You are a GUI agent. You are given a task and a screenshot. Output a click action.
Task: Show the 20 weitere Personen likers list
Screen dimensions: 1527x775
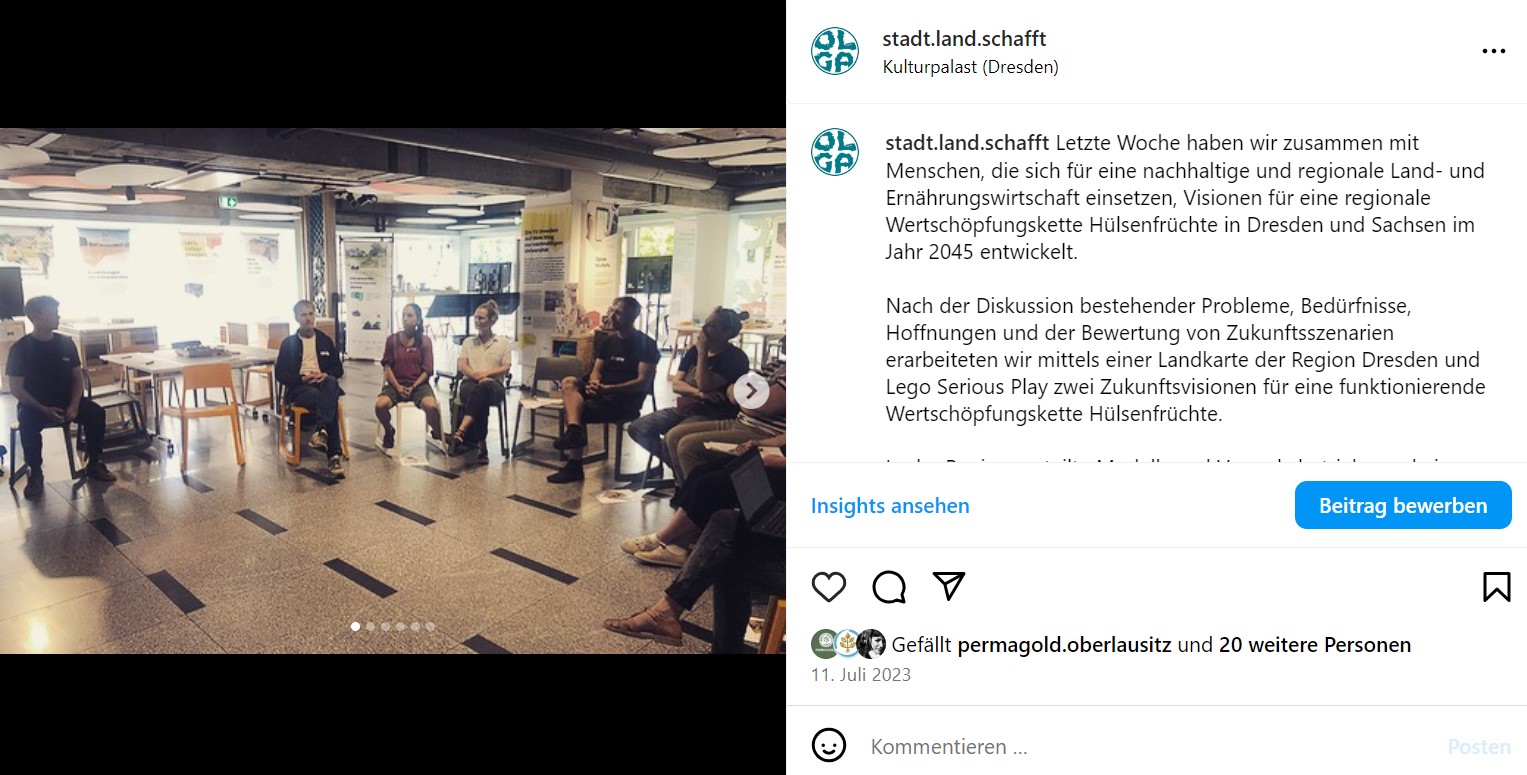pyautogui.click(x=1315, y=645)
